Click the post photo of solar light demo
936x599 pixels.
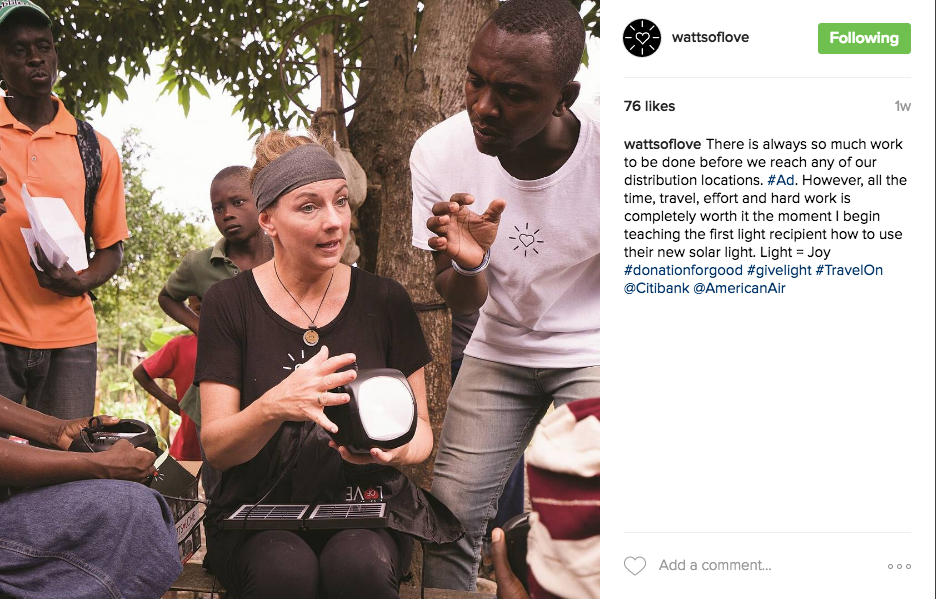tap(300, 299)
